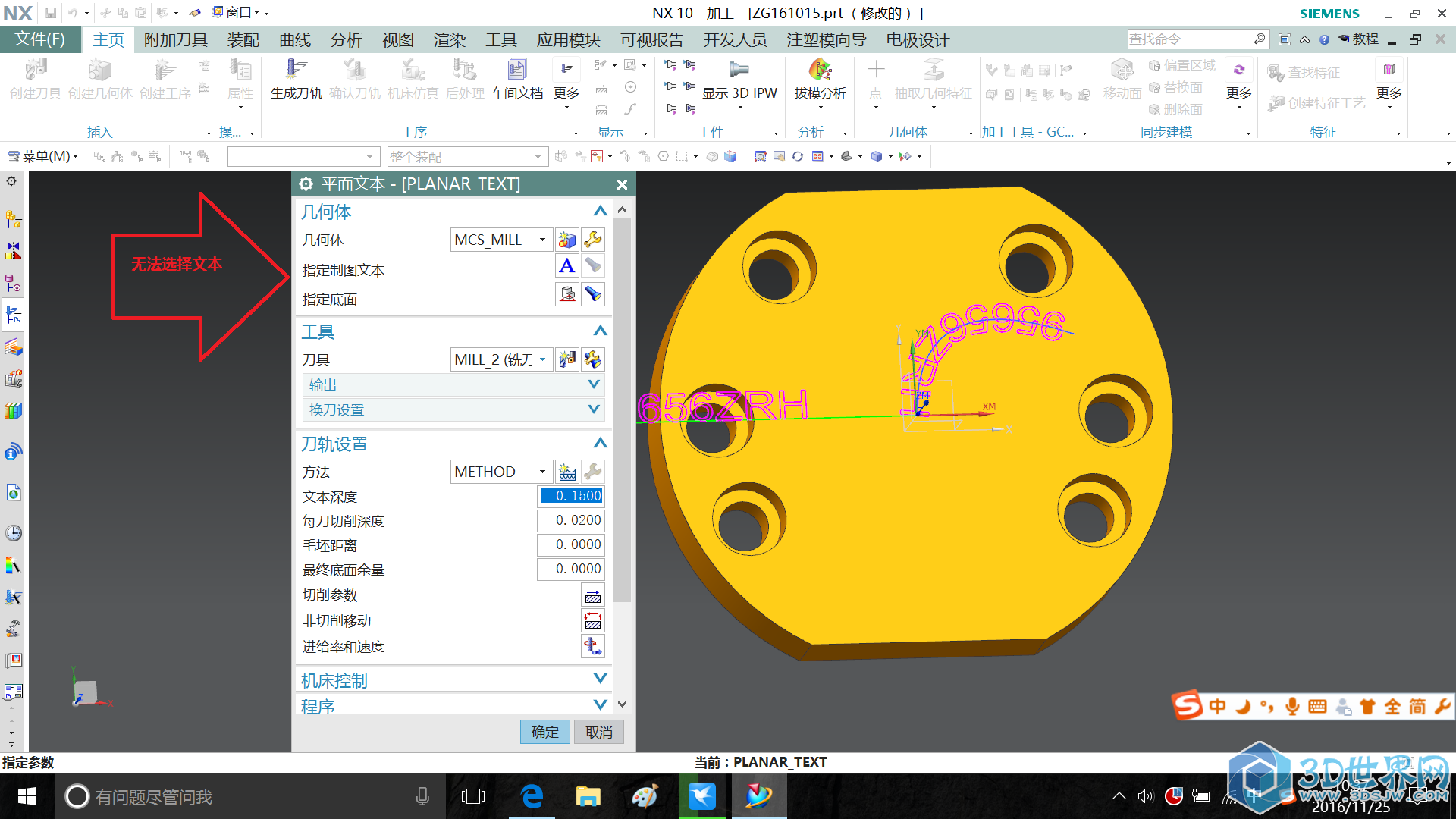Switch to the Analysis (分析) tab
The image size is (1456, 819).
point(347,39)
